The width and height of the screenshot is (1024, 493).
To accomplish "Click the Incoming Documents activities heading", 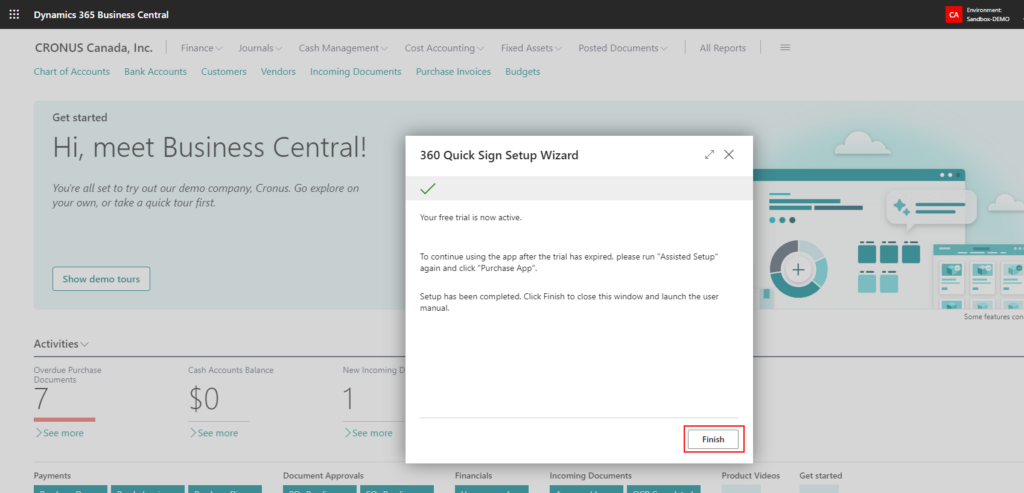I will pyautogui.click(x=590, y=475).
